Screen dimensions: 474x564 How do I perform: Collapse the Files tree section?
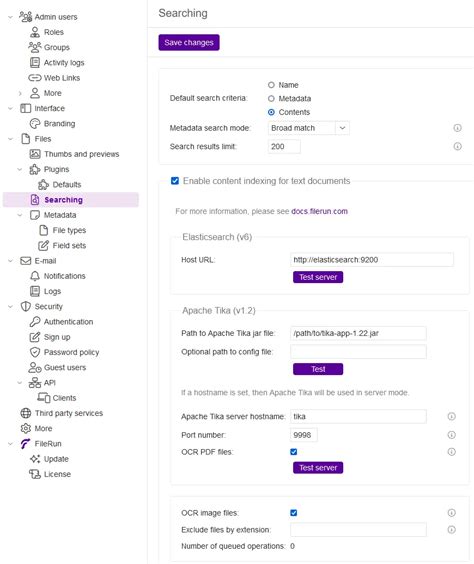click(10, 139)
